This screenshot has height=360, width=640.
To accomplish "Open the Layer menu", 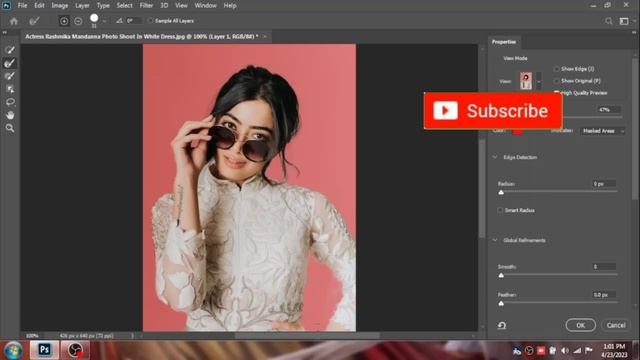I will [82, 6].
